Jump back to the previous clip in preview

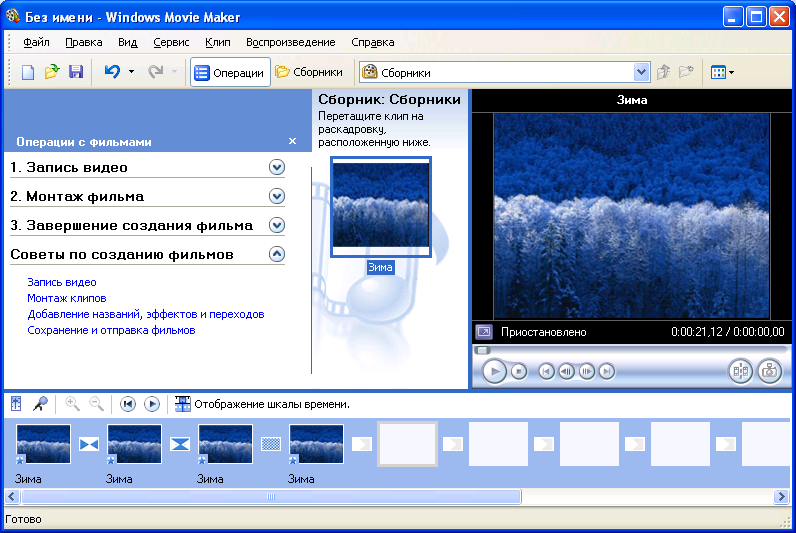coord(546,372)
